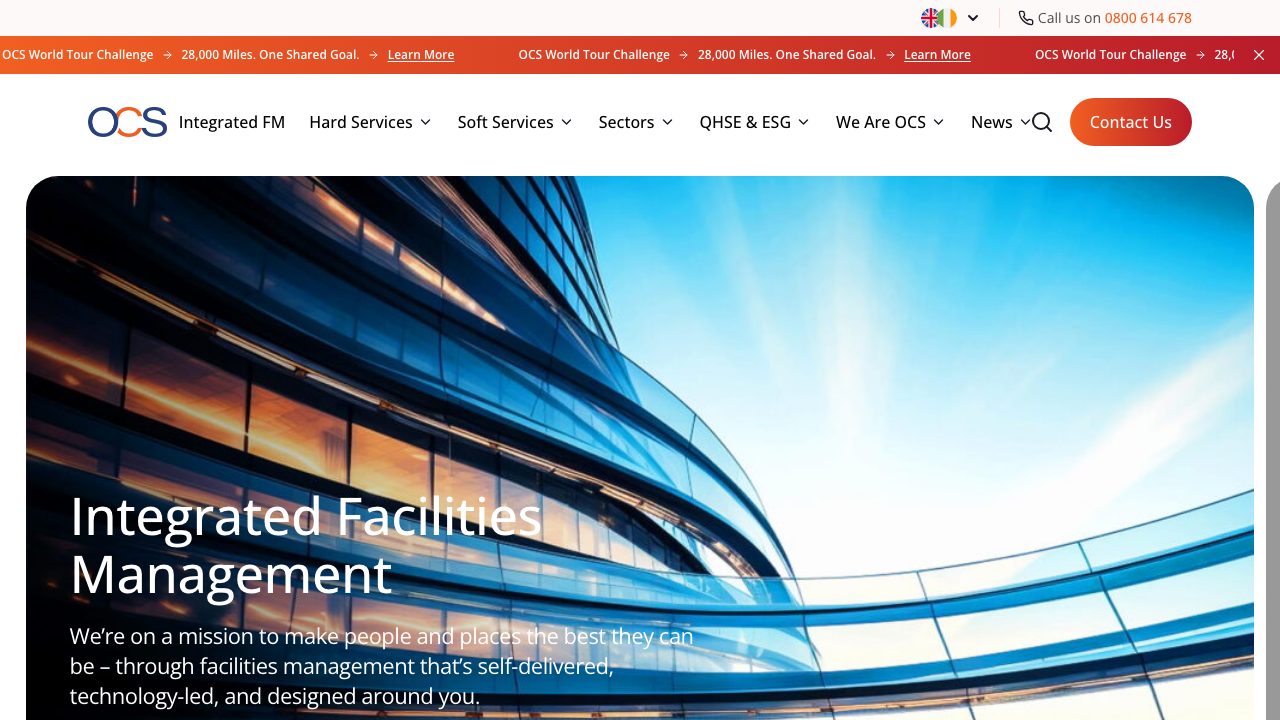Expand the We Are OCS dropdown chevron
The width and height of the screenshot is (1280, 720).
[938, 122]
